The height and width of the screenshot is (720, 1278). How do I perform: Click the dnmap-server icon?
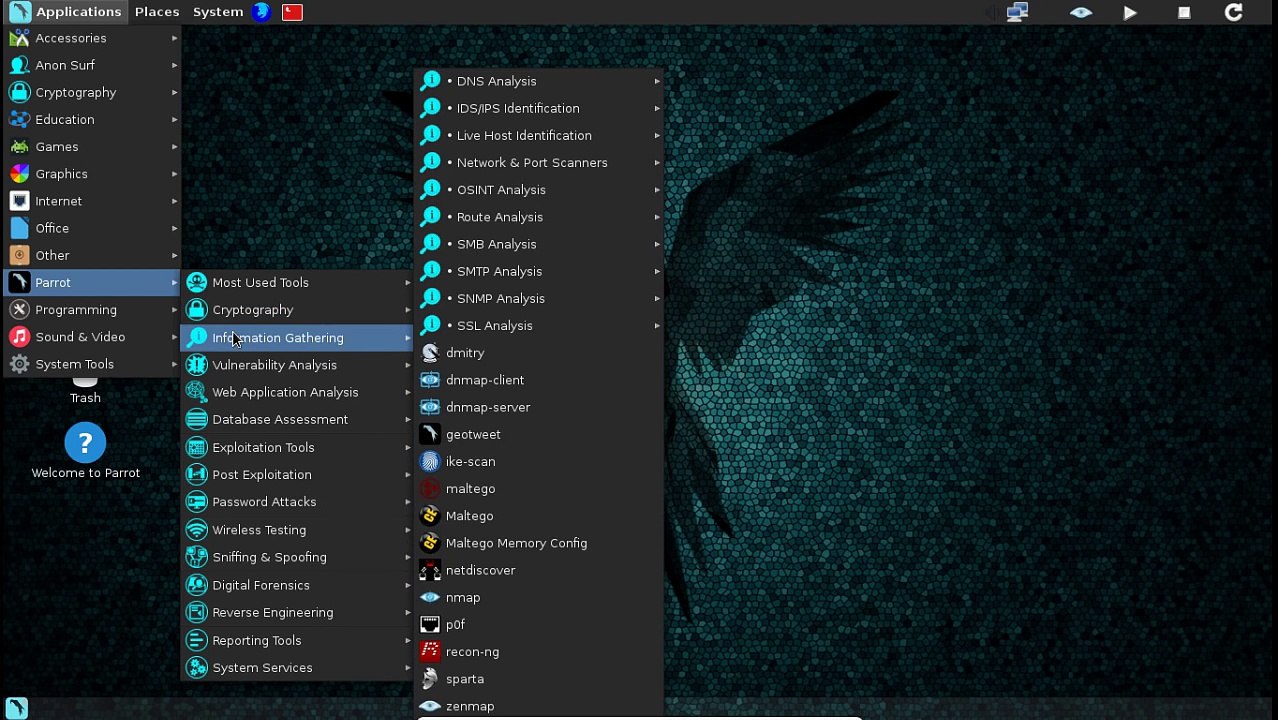tap(430, 407)
